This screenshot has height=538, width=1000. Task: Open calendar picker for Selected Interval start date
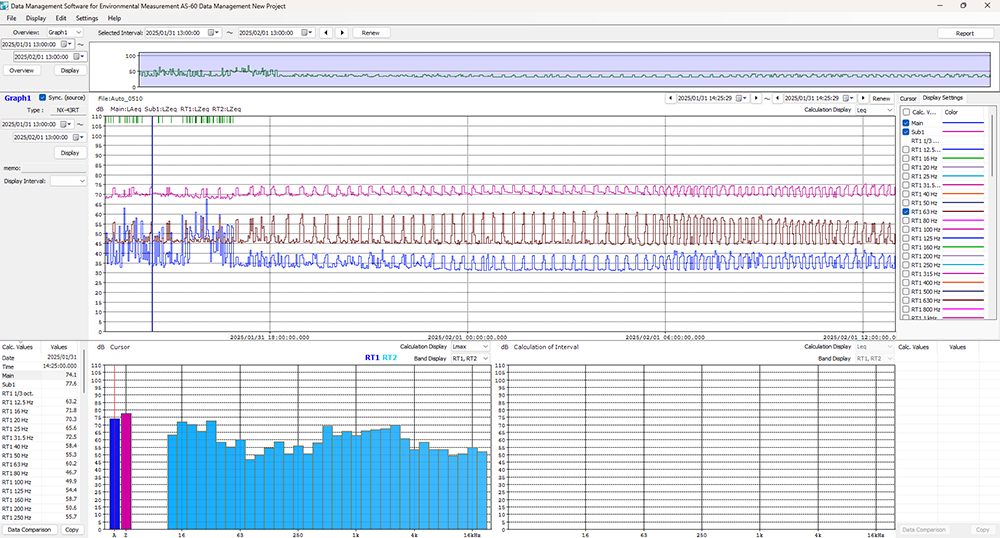tap(214, 33)
